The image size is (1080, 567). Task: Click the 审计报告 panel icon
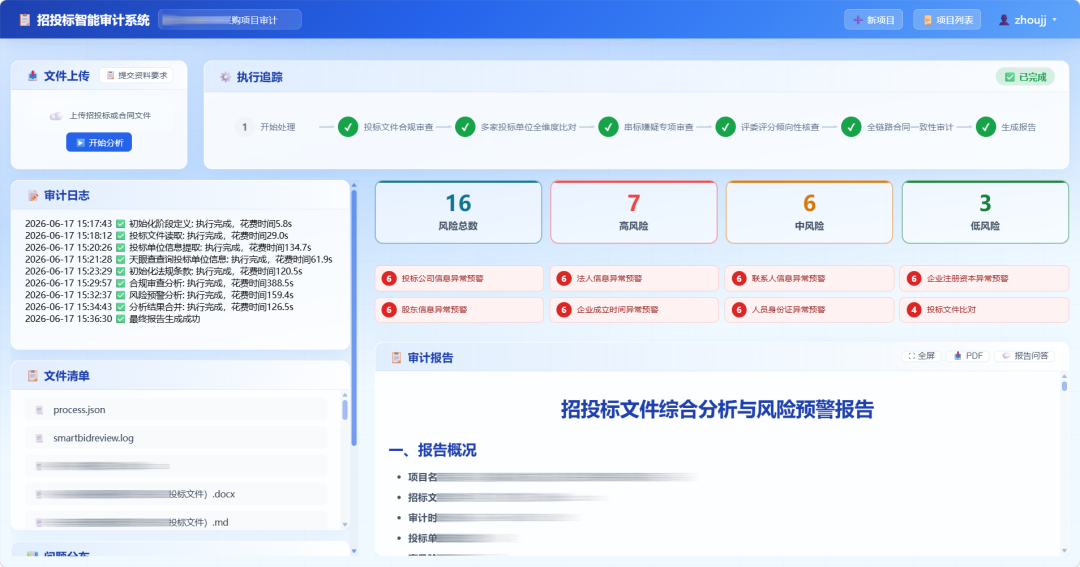396,358
